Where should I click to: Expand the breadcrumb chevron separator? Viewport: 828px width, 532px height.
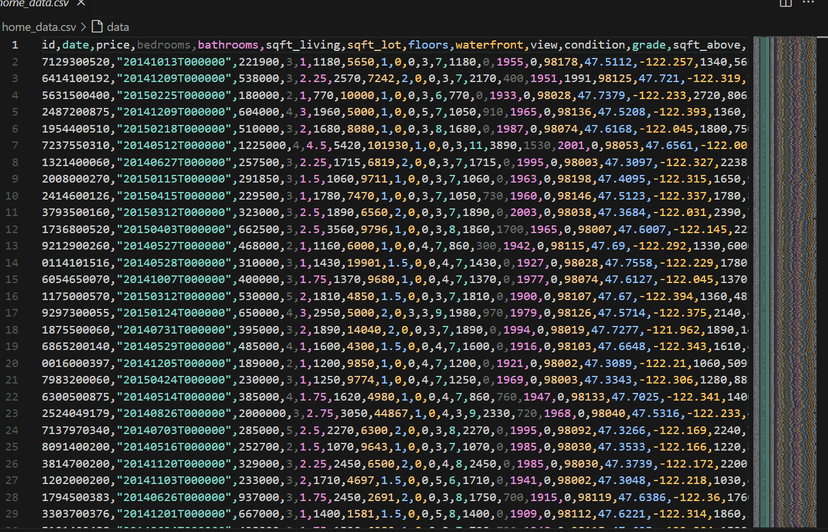(x=83, y=27)
